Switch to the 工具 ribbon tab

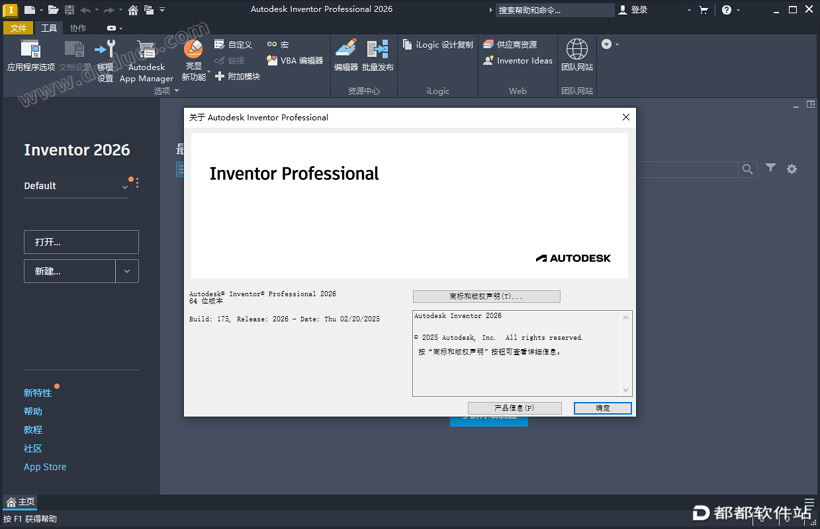tap(49, 28)
